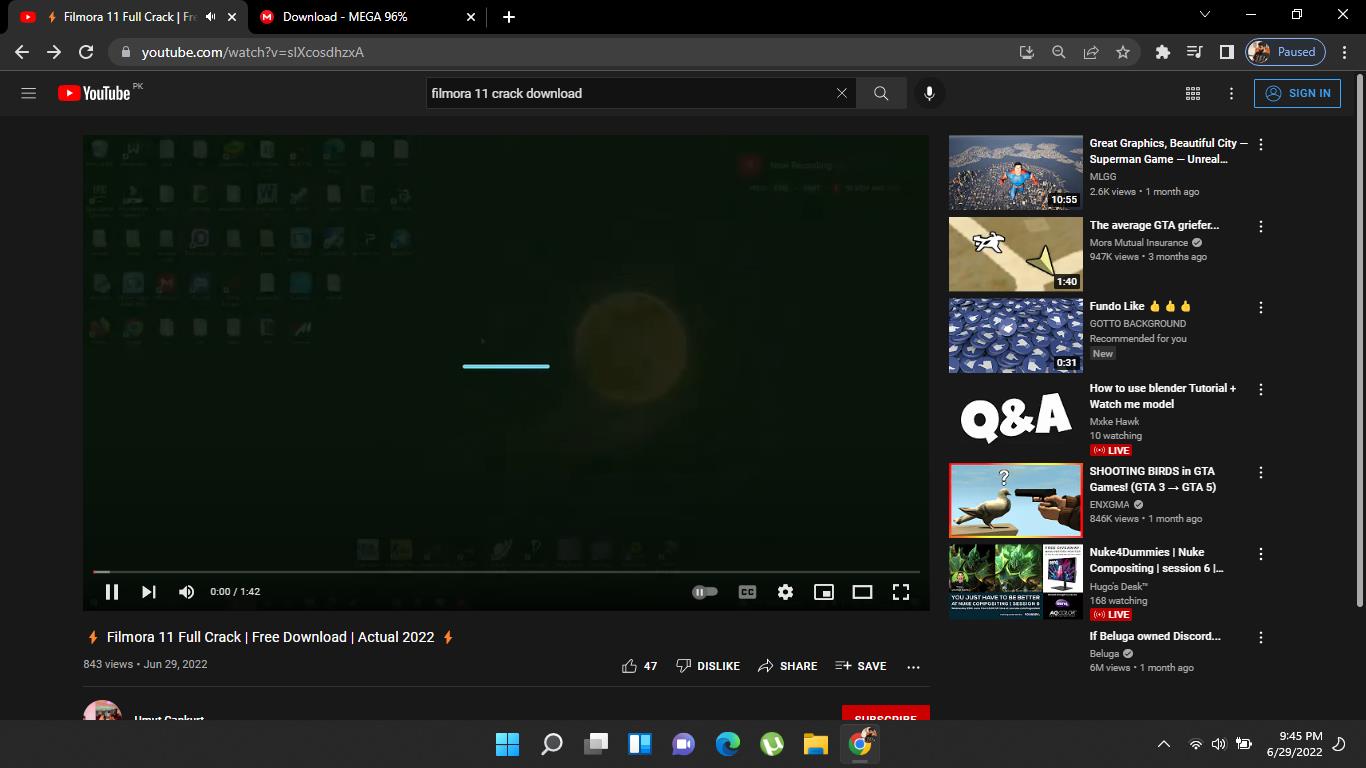Open the YouTube guide hamburger menu
The height and width of the screenshot is (768, 1366).
click(29, 93)
